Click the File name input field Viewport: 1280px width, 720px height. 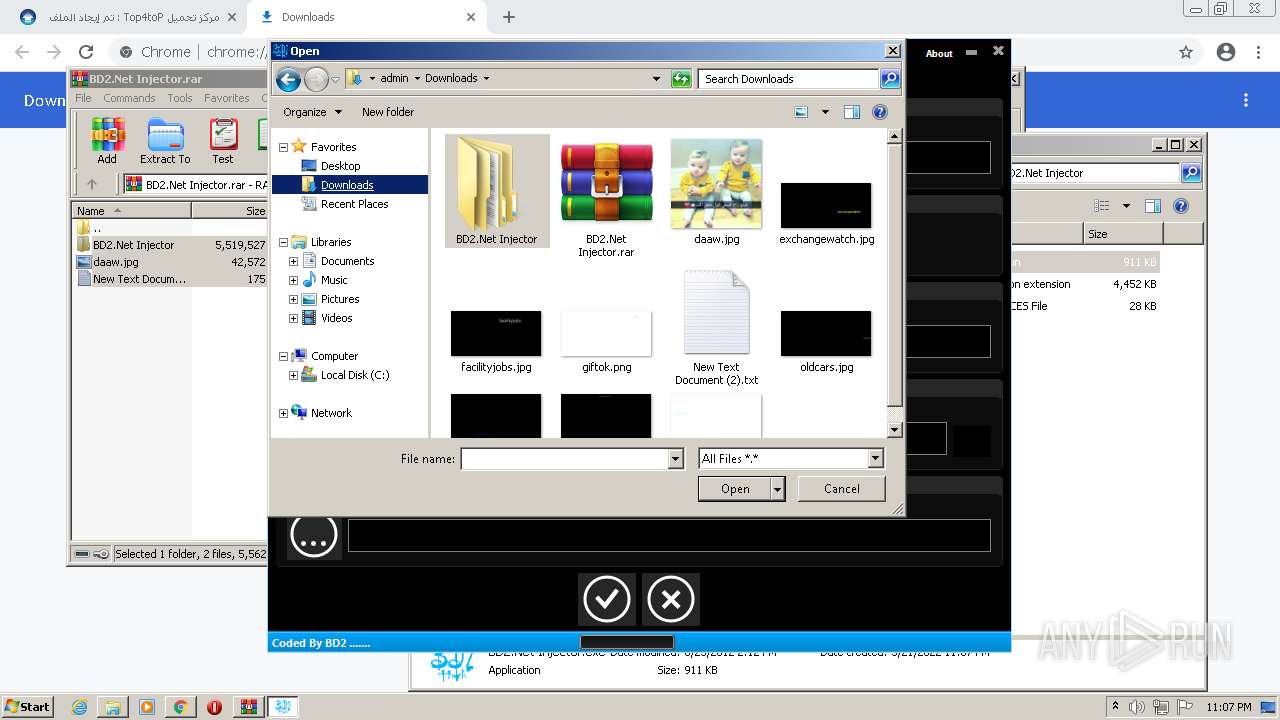(x=565, y=459)
